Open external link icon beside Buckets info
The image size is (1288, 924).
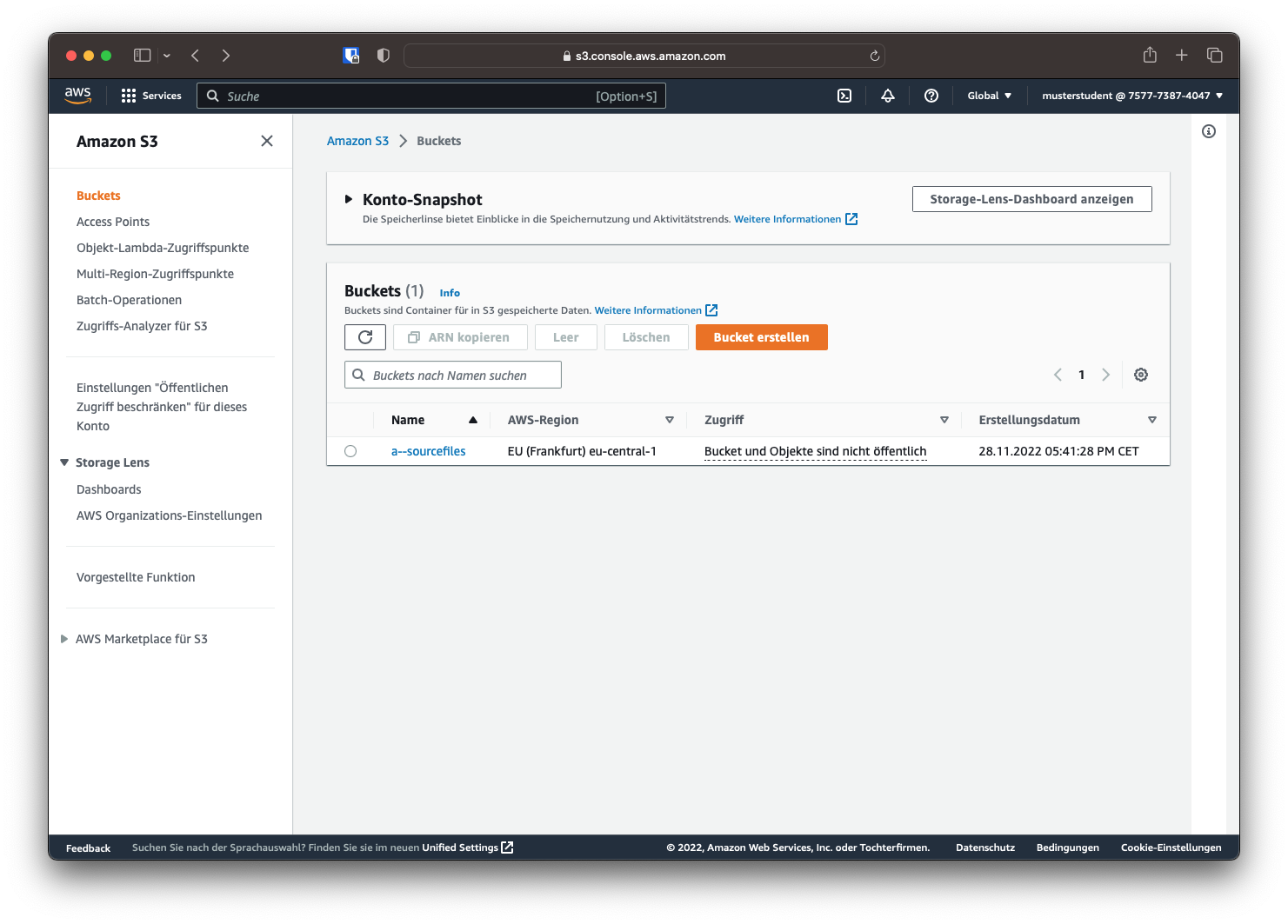pyautogui.click(x=711, y=310)
